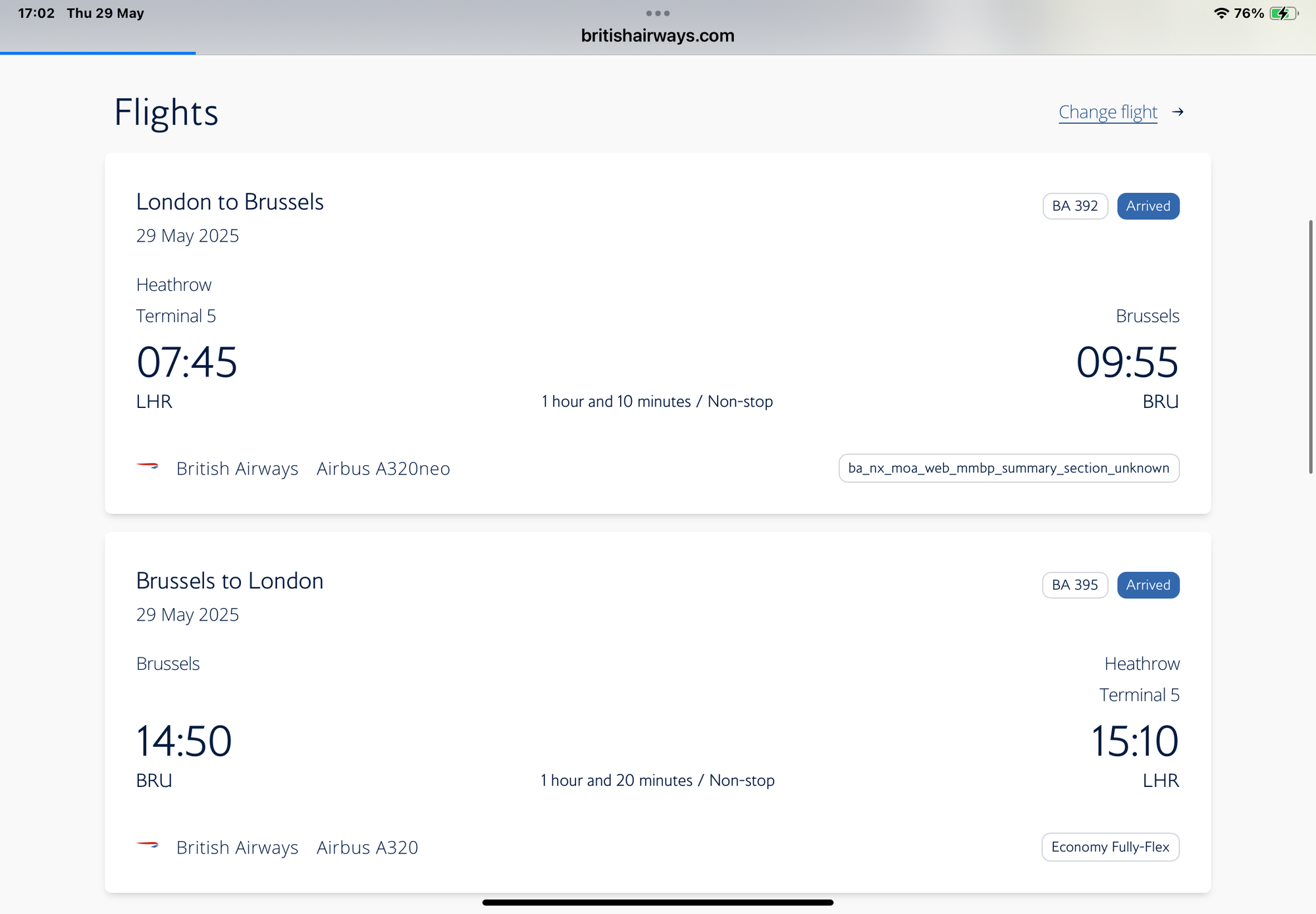Open the Change flight link
Screen dimensions: 1316x914
(x=1107, y=113)
